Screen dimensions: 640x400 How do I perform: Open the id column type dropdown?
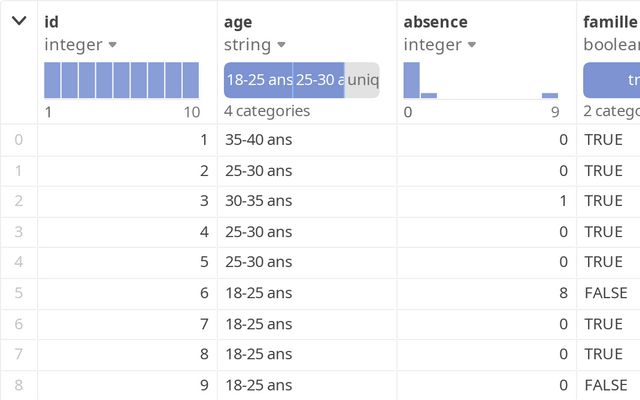click(112, 45)
